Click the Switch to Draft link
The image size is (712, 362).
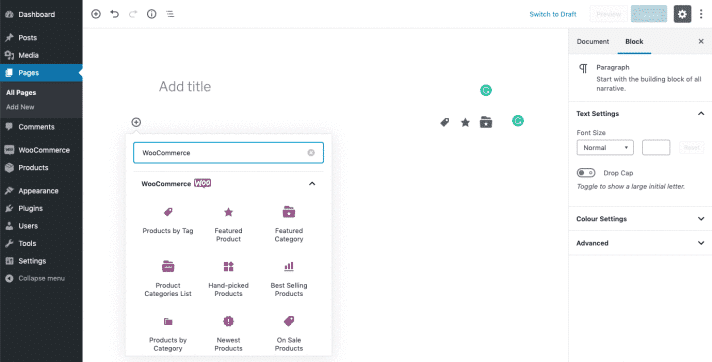(553, 14)
